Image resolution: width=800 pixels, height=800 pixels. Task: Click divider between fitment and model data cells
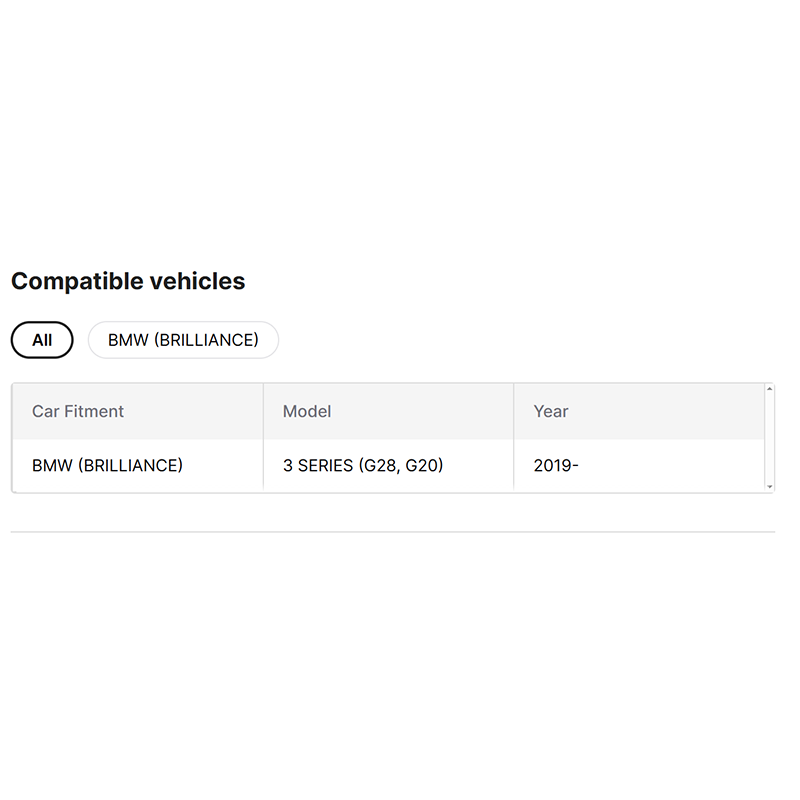263,465
